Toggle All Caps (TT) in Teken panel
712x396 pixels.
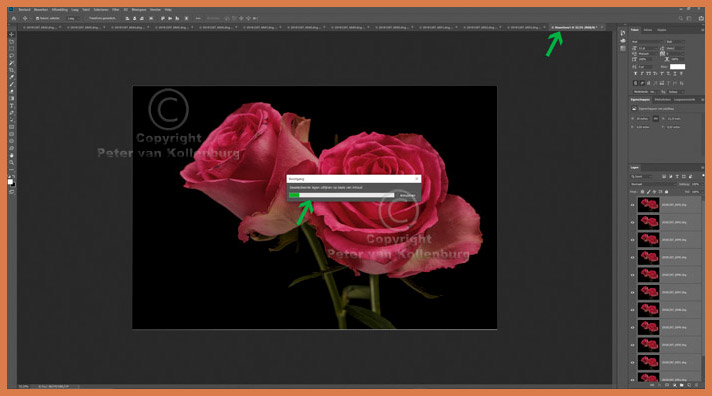648,74
